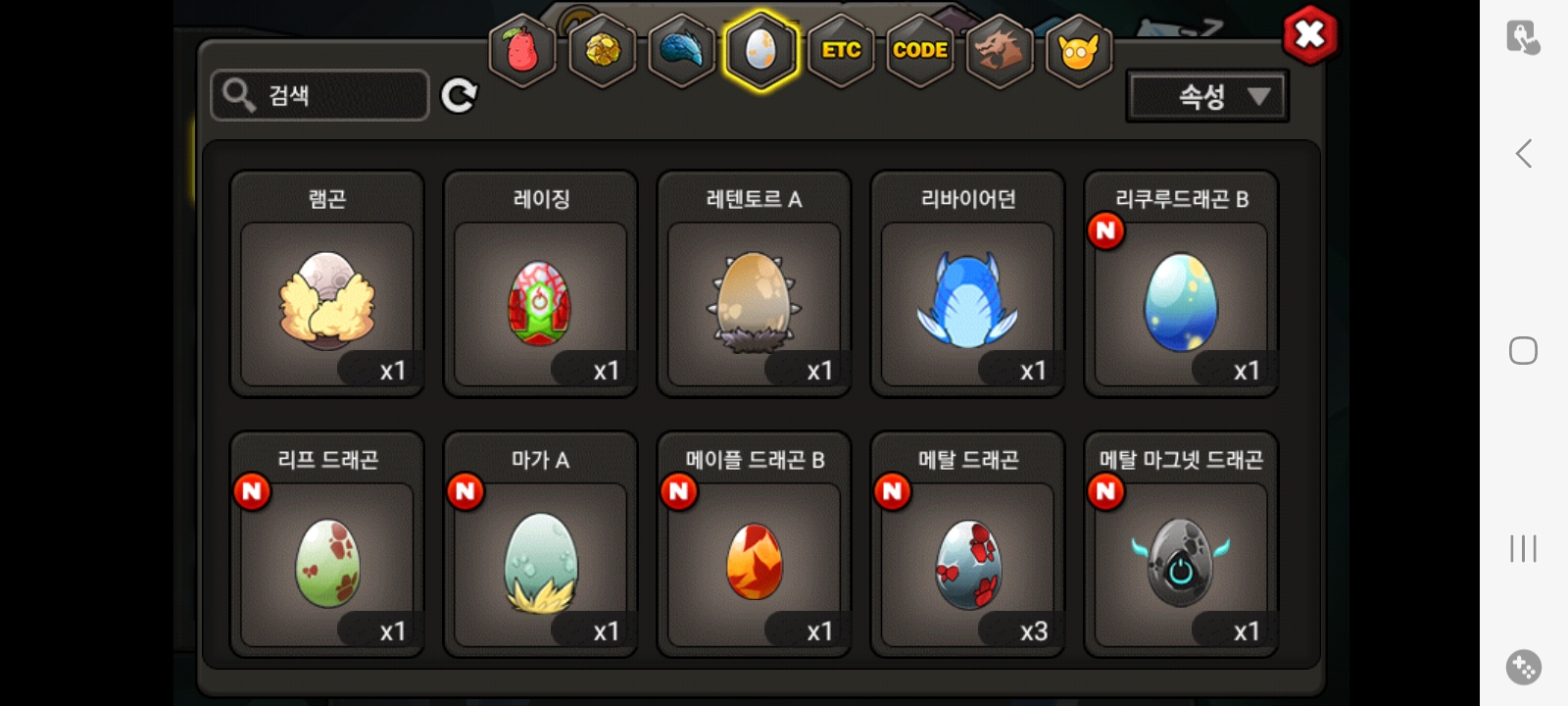Image resolution: width=1568 pixels, height=706 pixels.
Task: Open the red fruit food tab
Action: [522, 50]
